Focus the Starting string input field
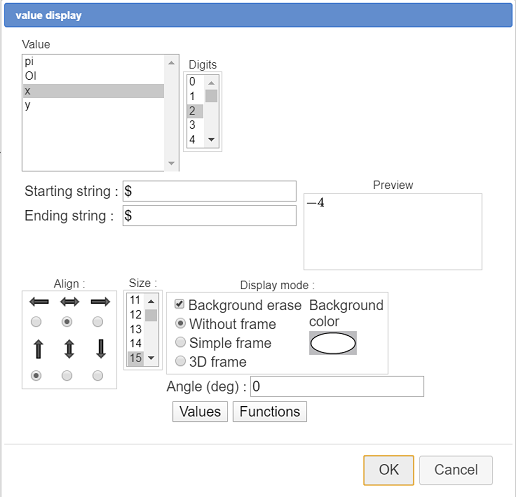The image size is (516, 497). click(210, 191)
